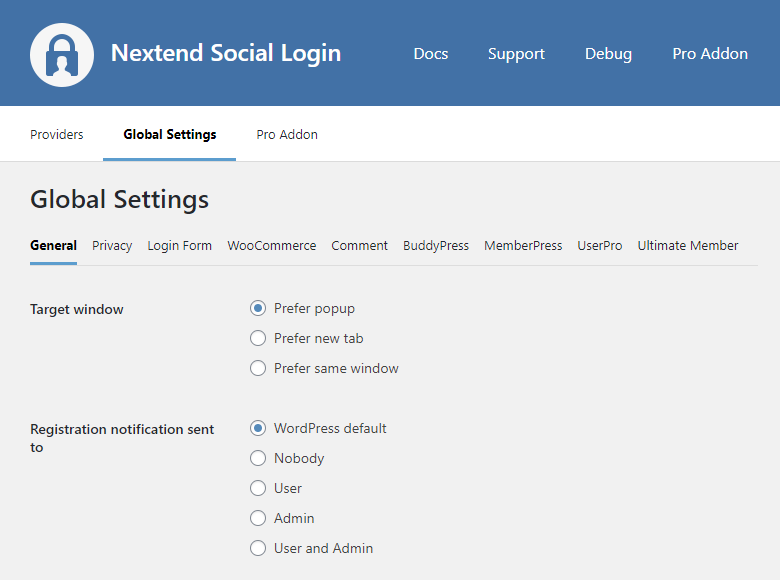Select the Prefer popup radio button

tap(258, 308)
